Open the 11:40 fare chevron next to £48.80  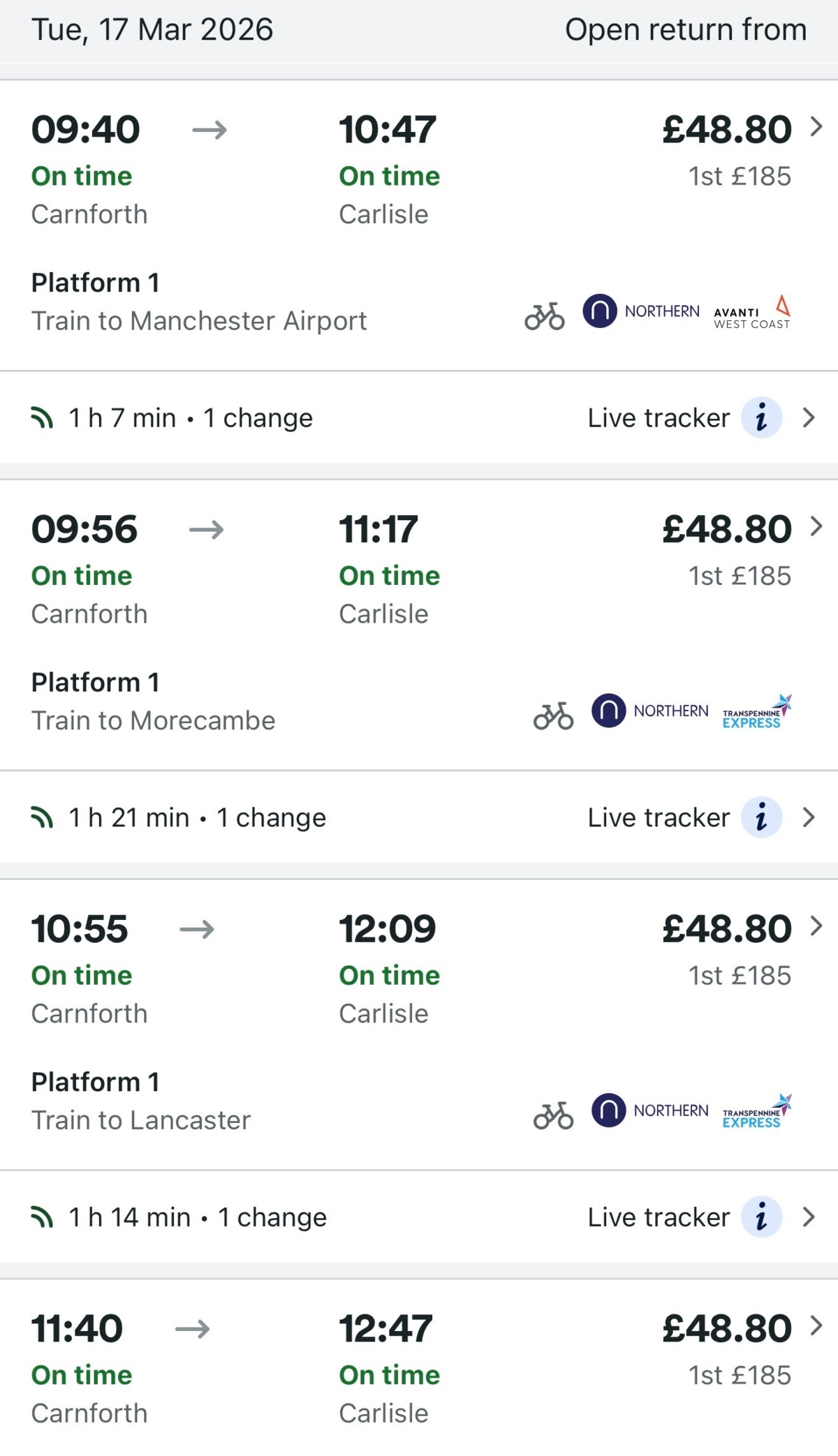(x=816, y=1325)
